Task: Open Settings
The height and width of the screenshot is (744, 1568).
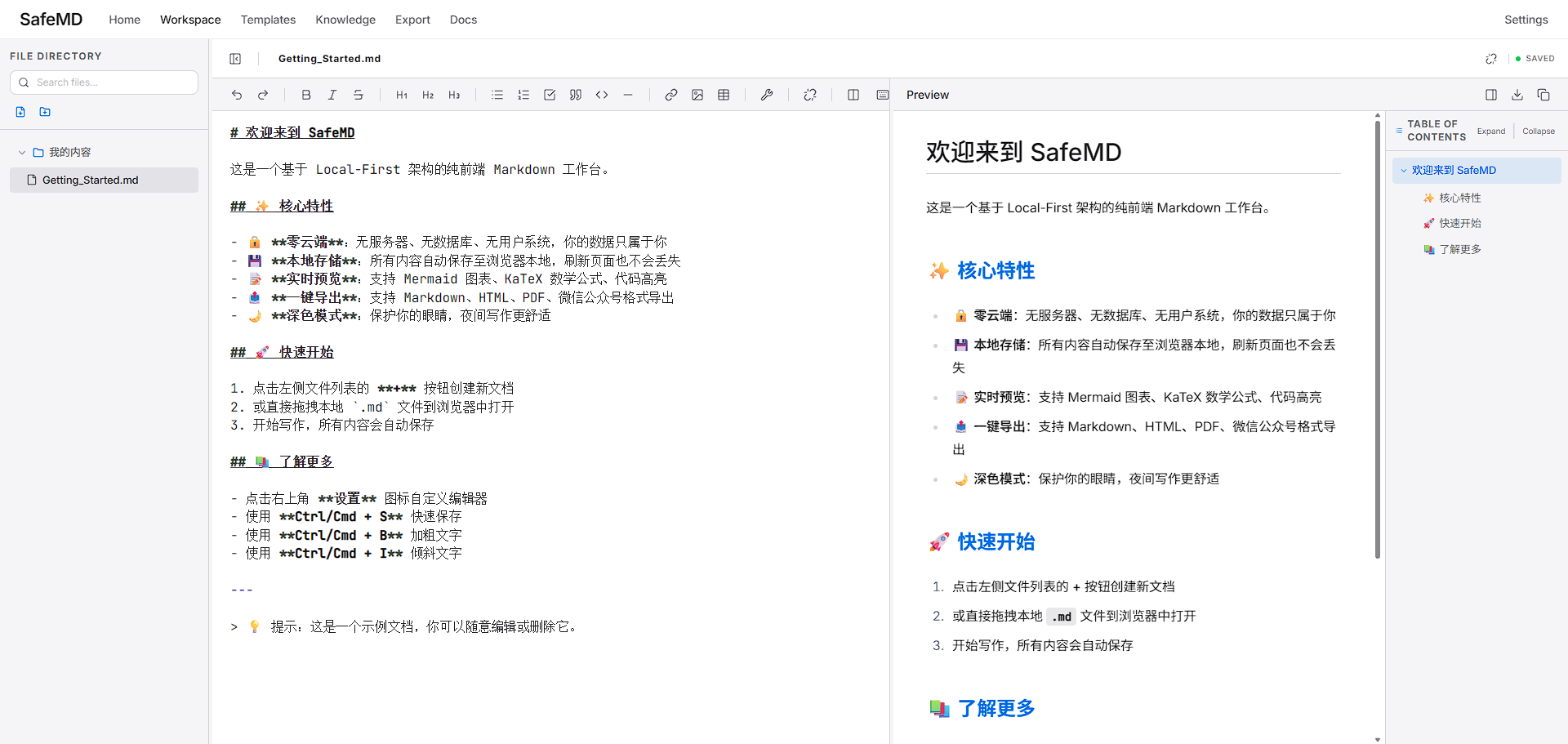Action: pyautogui.click(x=1526, y=20)
